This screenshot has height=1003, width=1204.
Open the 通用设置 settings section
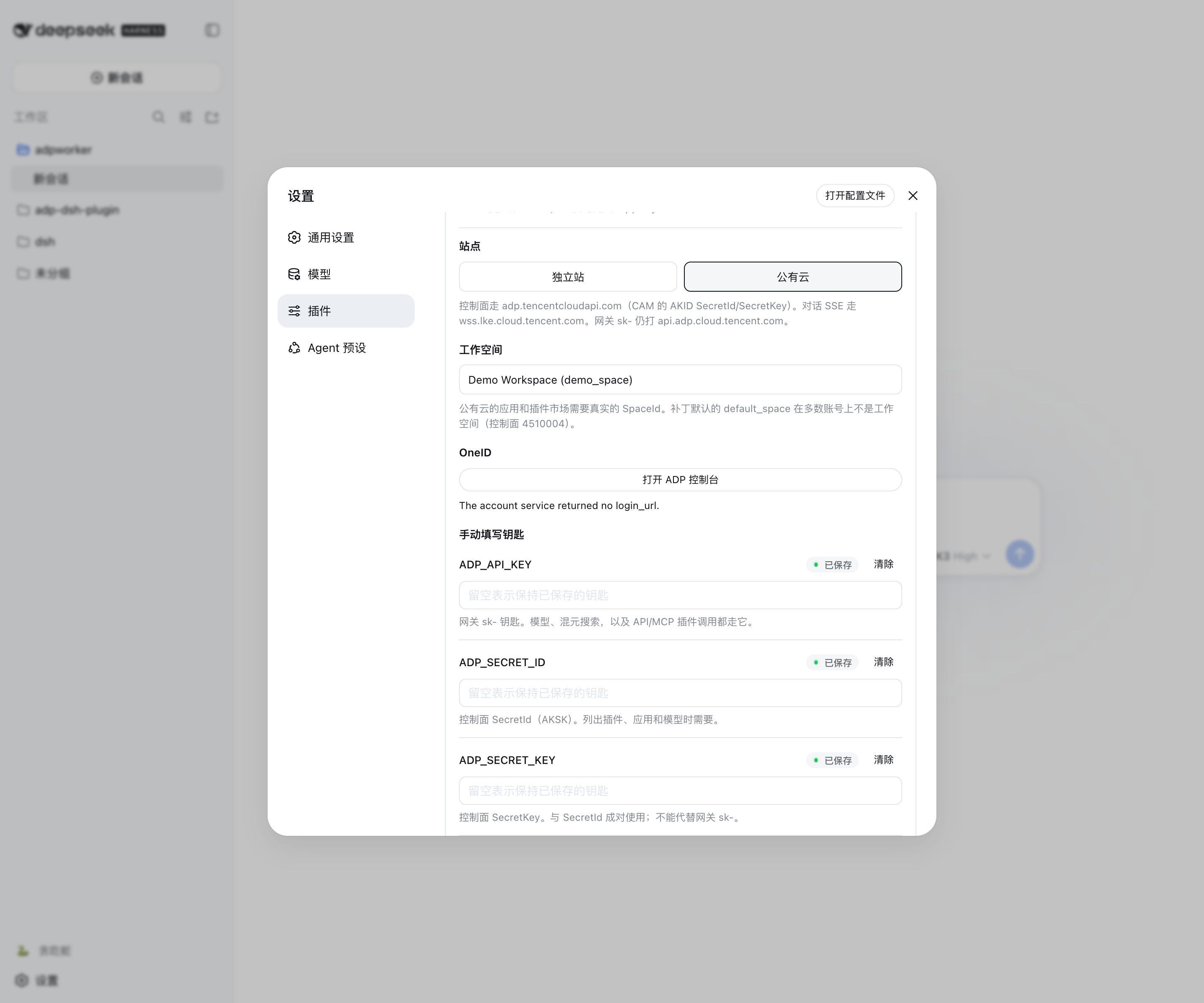pyautogui.click(x=346, y=237)
